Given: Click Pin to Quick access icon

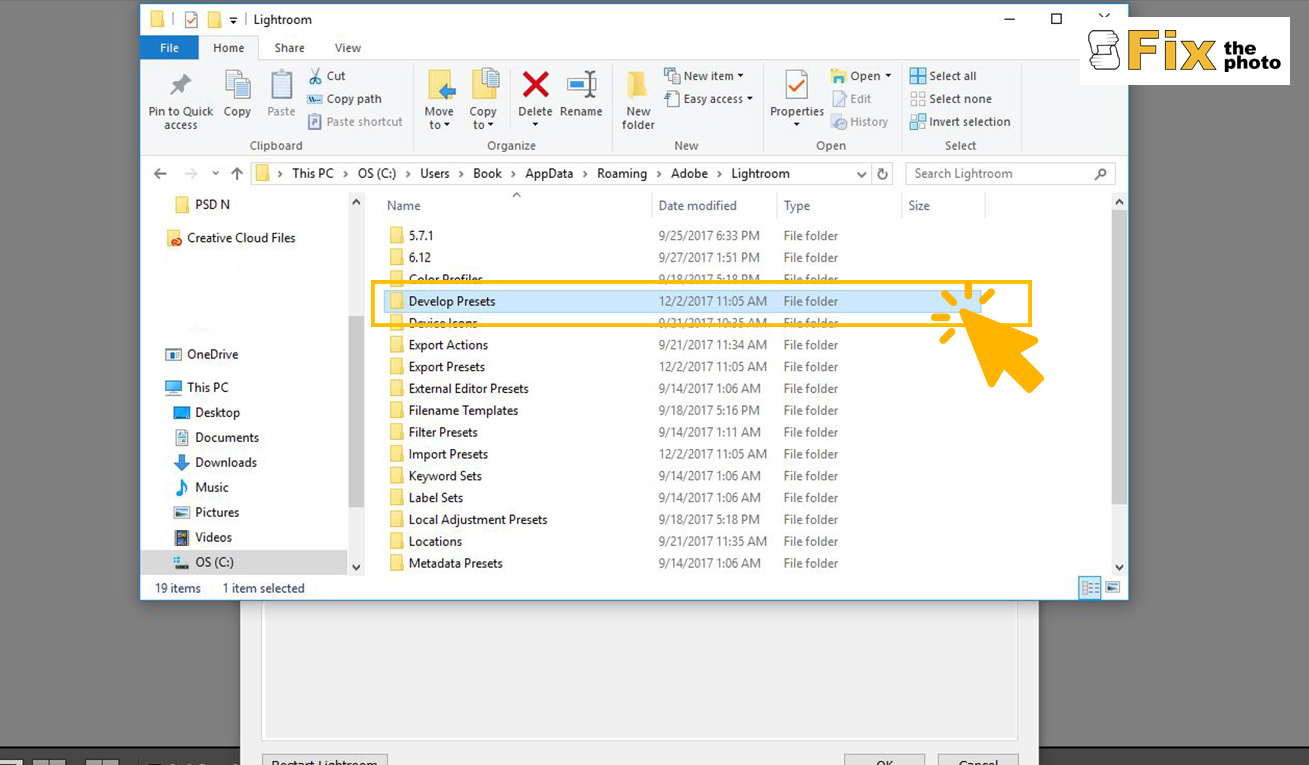Looking at the screenshot, I should (181, 85).
